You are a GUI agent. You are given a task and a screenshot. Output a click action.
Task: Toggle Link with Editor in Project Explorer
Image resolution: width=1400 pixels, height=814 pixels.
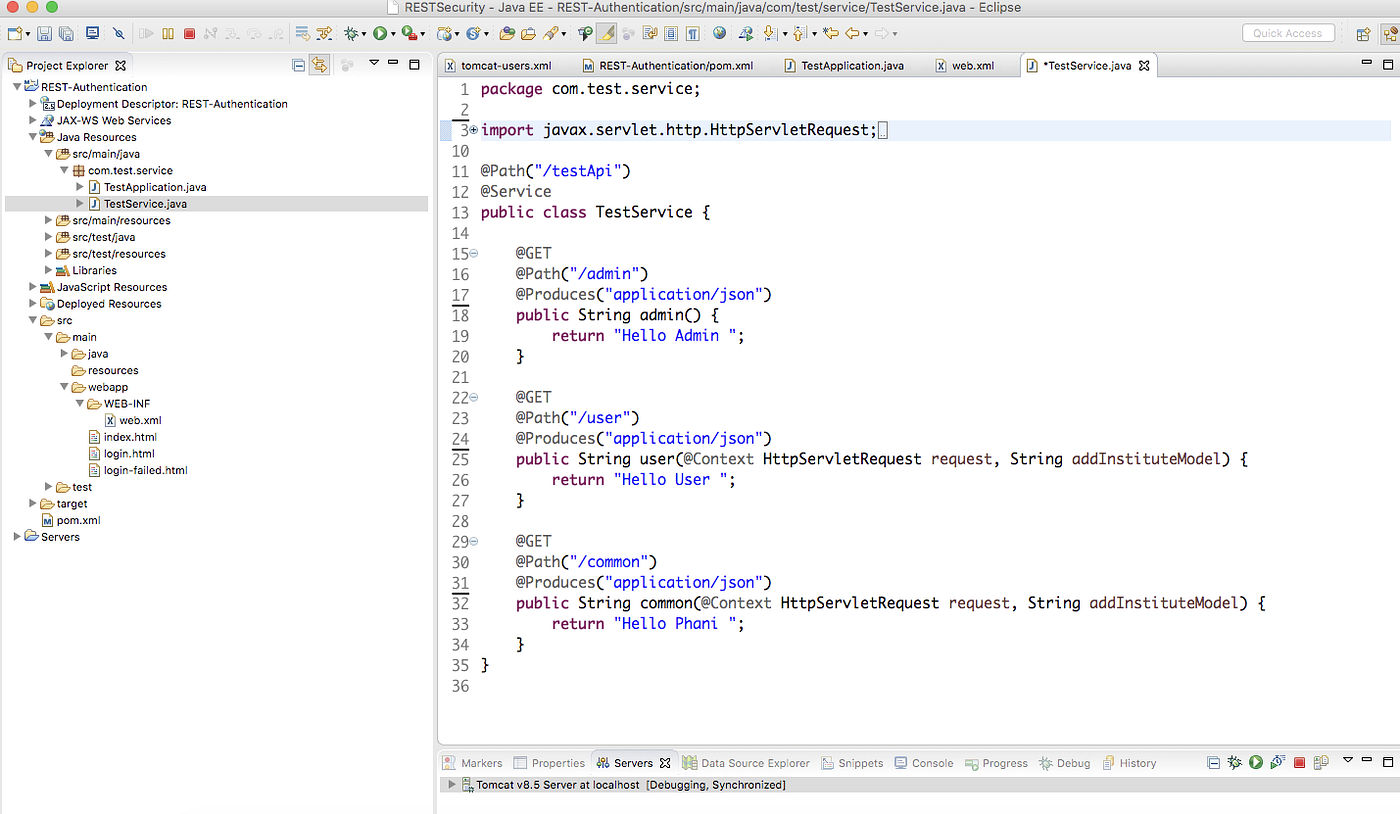click(x=319, y=65)
